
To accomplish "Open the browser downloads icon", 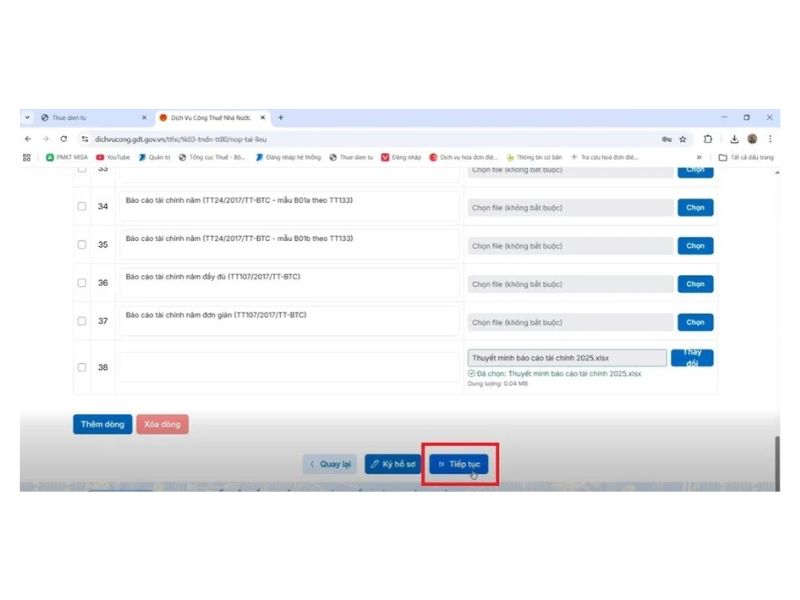I will (734, 139).
